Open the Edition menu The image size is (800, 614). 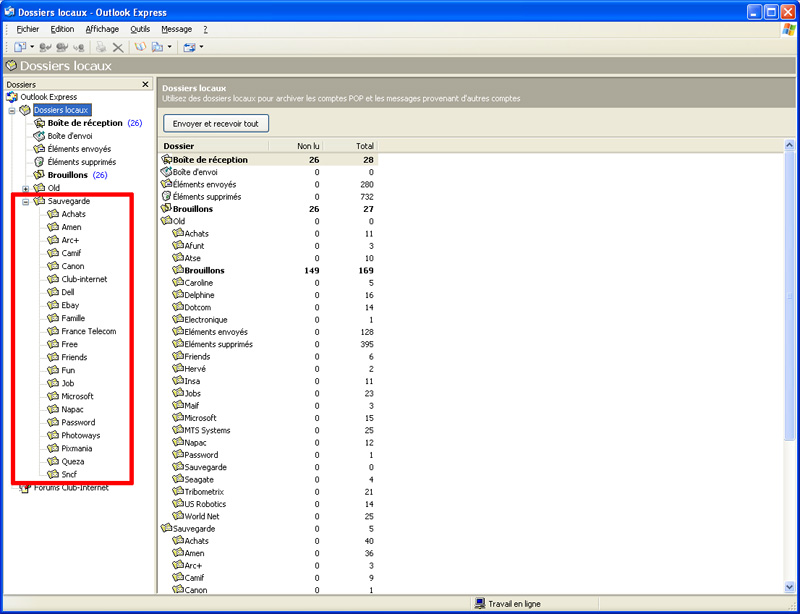pyautogui.click(x=62, y=29)
